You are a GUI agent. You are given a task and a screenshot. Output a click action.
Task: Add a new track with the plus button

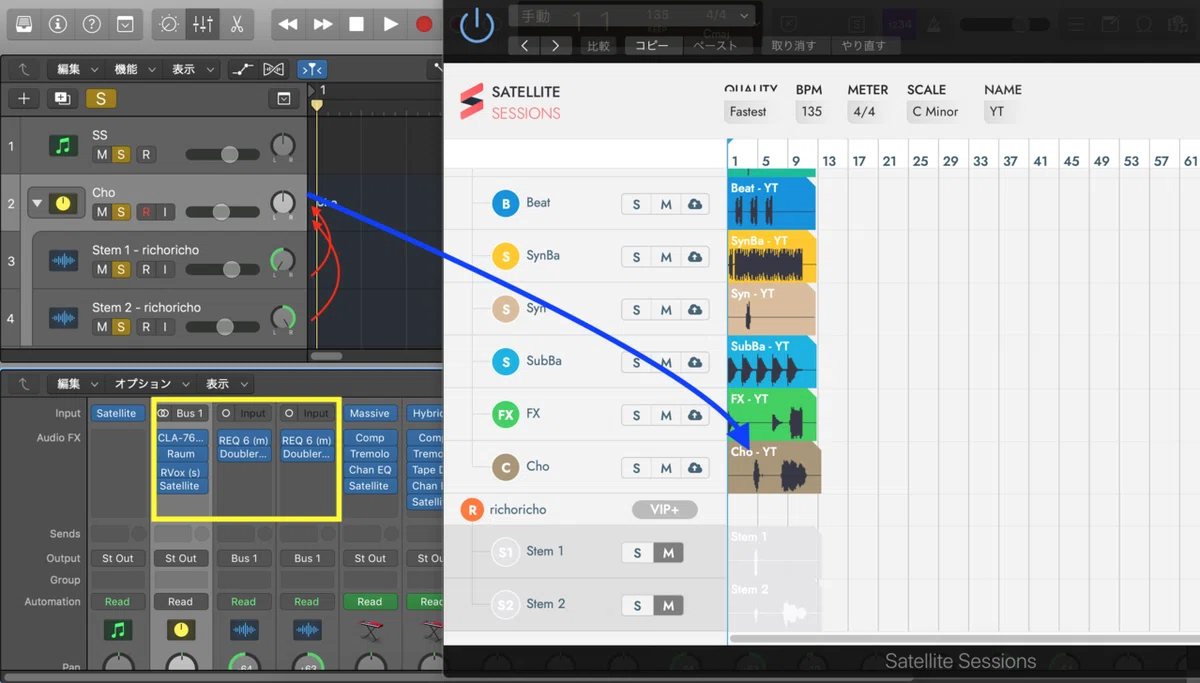pos(24,98)
